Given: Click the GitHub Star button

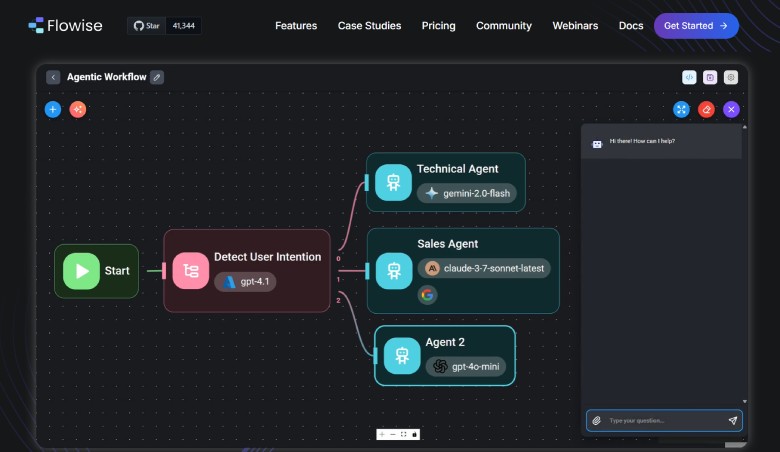Looking at the screenshot, I should click(146, 26).
